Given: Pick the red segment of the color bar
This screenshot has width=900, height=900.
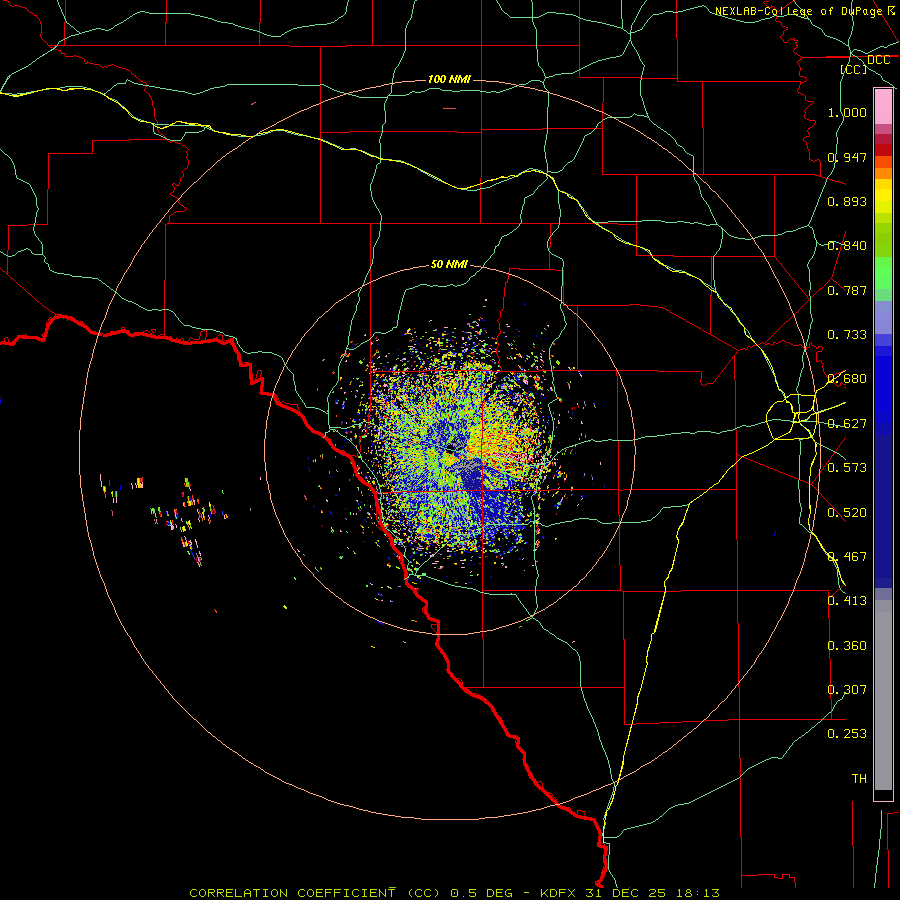Looking at the screenshot, I should (x=883, y=149).
